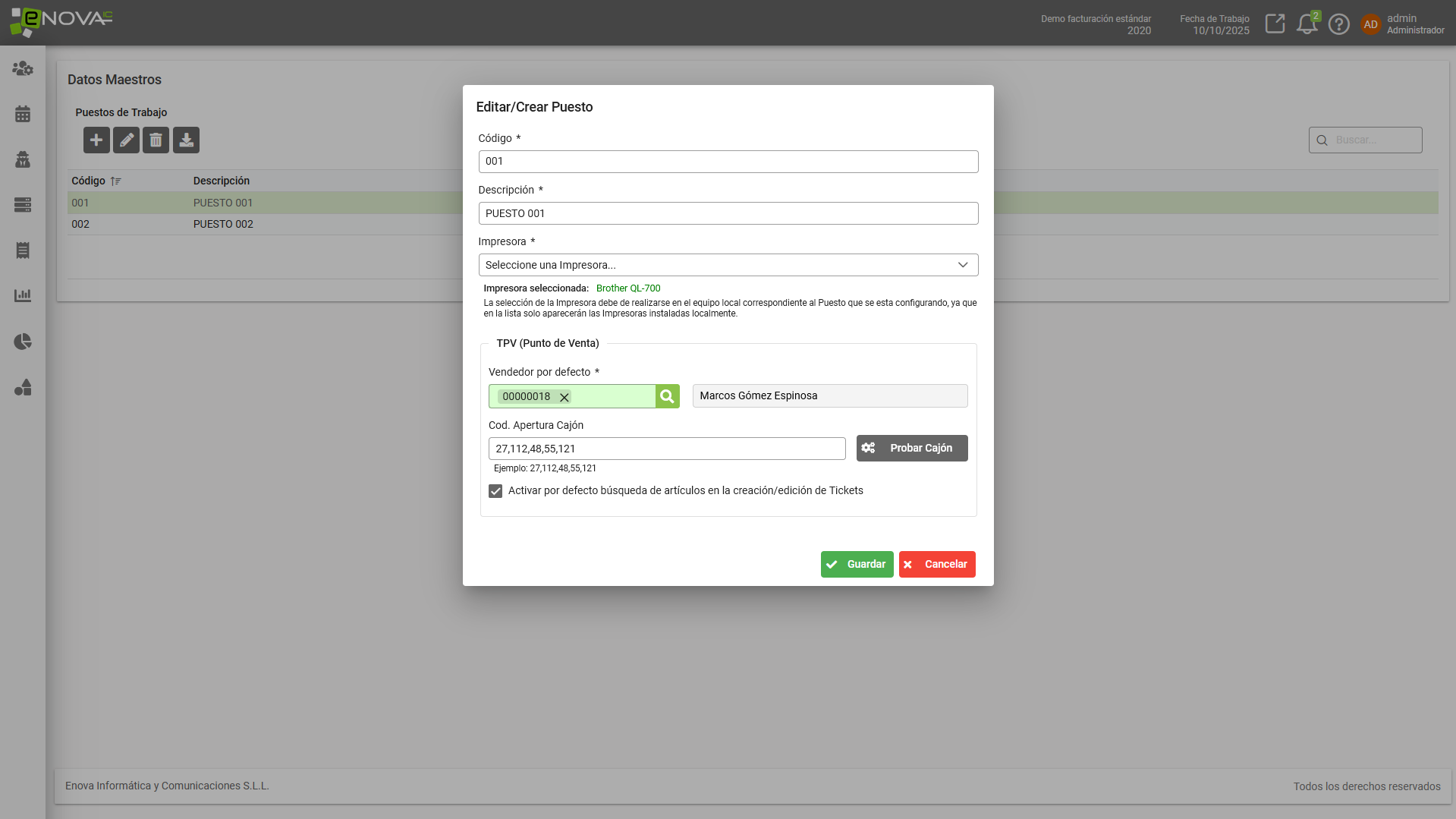Image resolution: width=1456 pixels, height=819 pixels.
Task: Click the add new puesto plus icon
Action: (96, 140)
